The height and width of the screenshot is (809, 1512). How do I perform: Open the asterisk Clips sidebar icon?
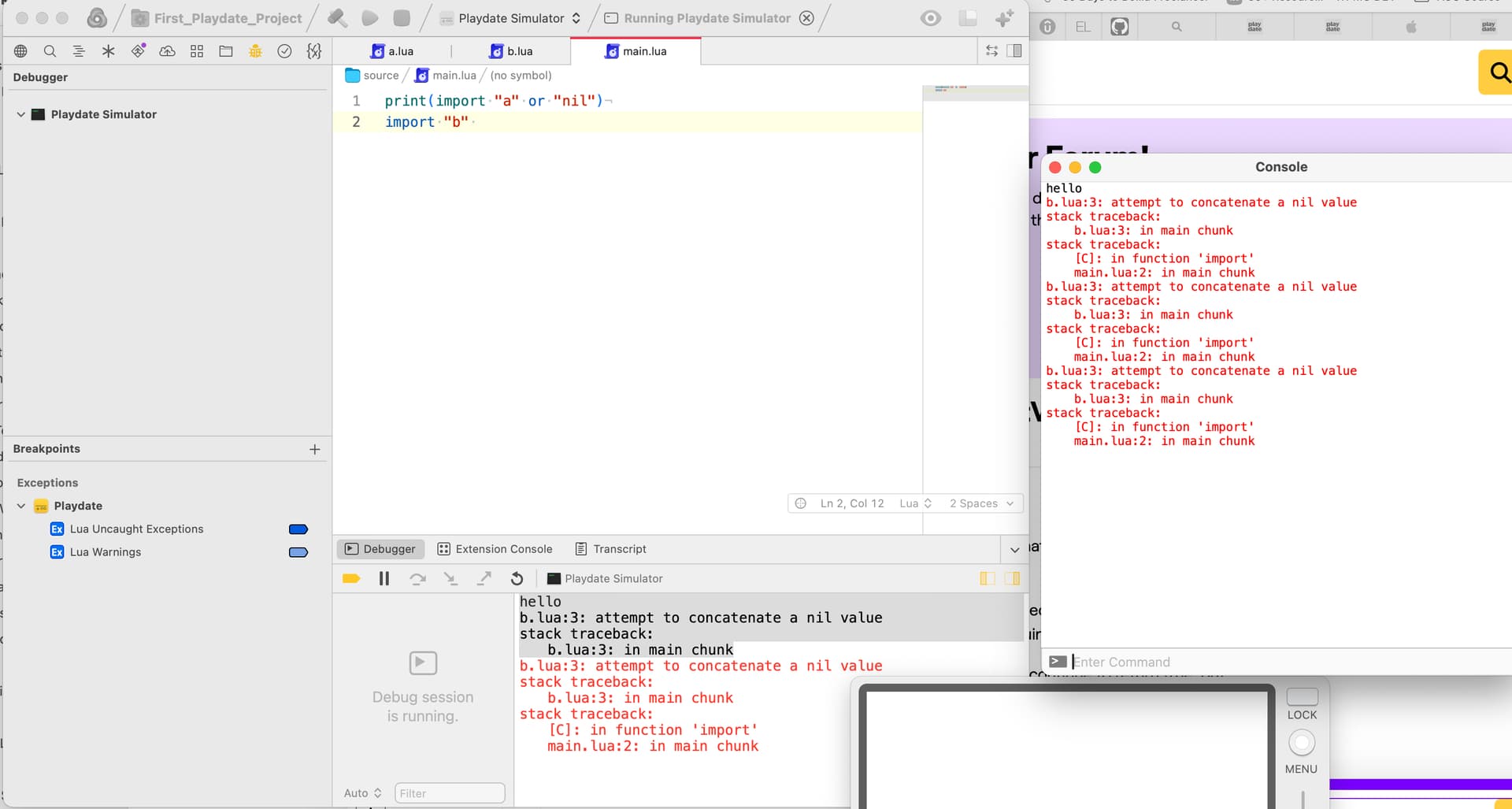(108, 51)
